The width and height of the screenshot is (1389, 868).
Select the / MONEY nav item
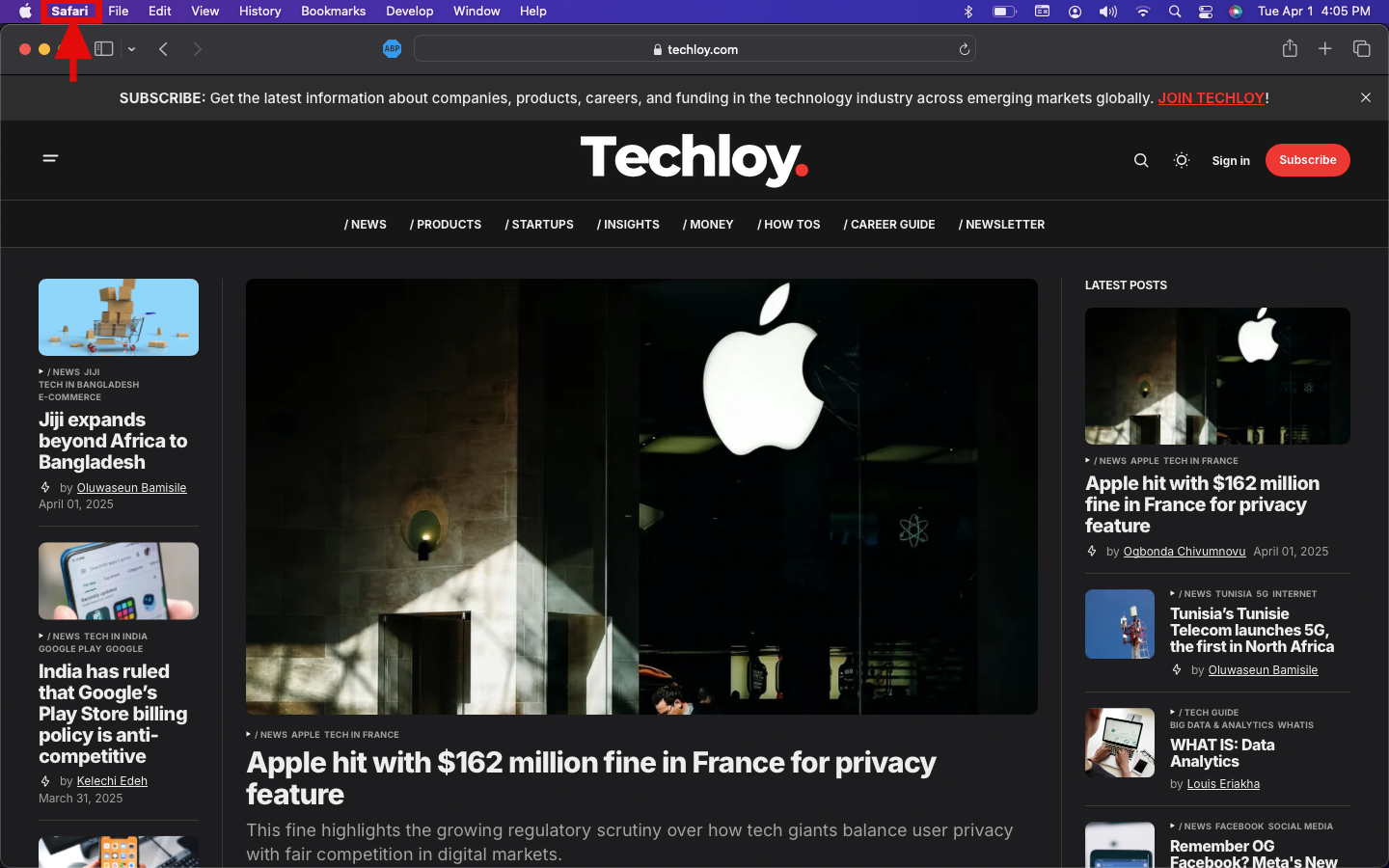[708, 225]
